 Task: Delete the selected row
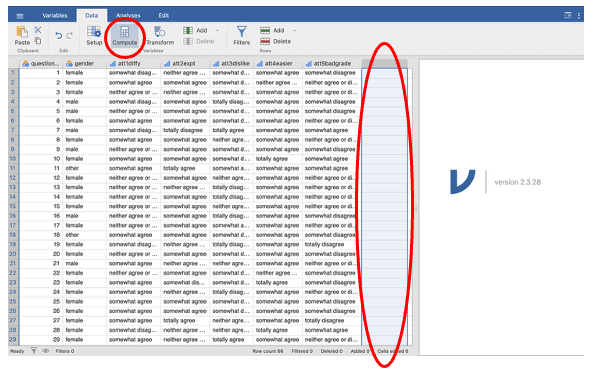[x=275, y=41]
